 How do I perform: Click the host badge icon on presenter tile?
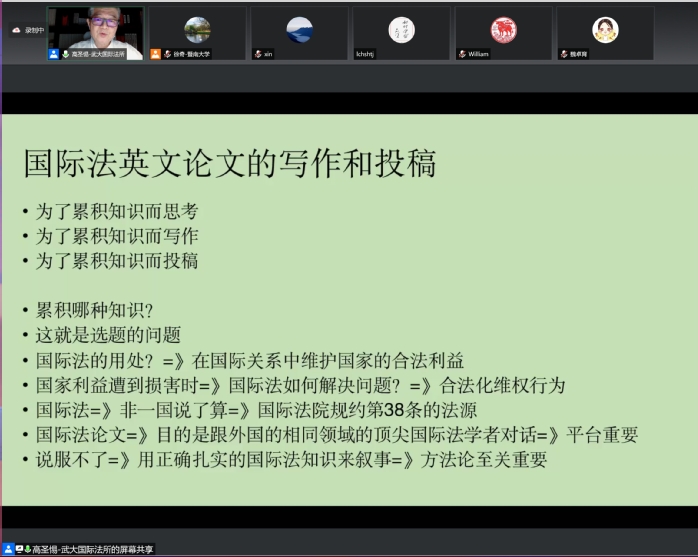tap(53, 54)
